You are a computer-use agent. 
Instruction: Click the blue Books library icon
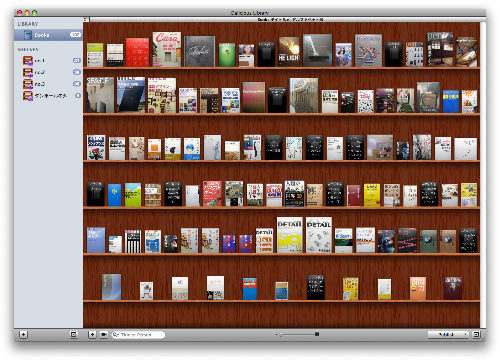pyautogui.click(x=28, y=35)
